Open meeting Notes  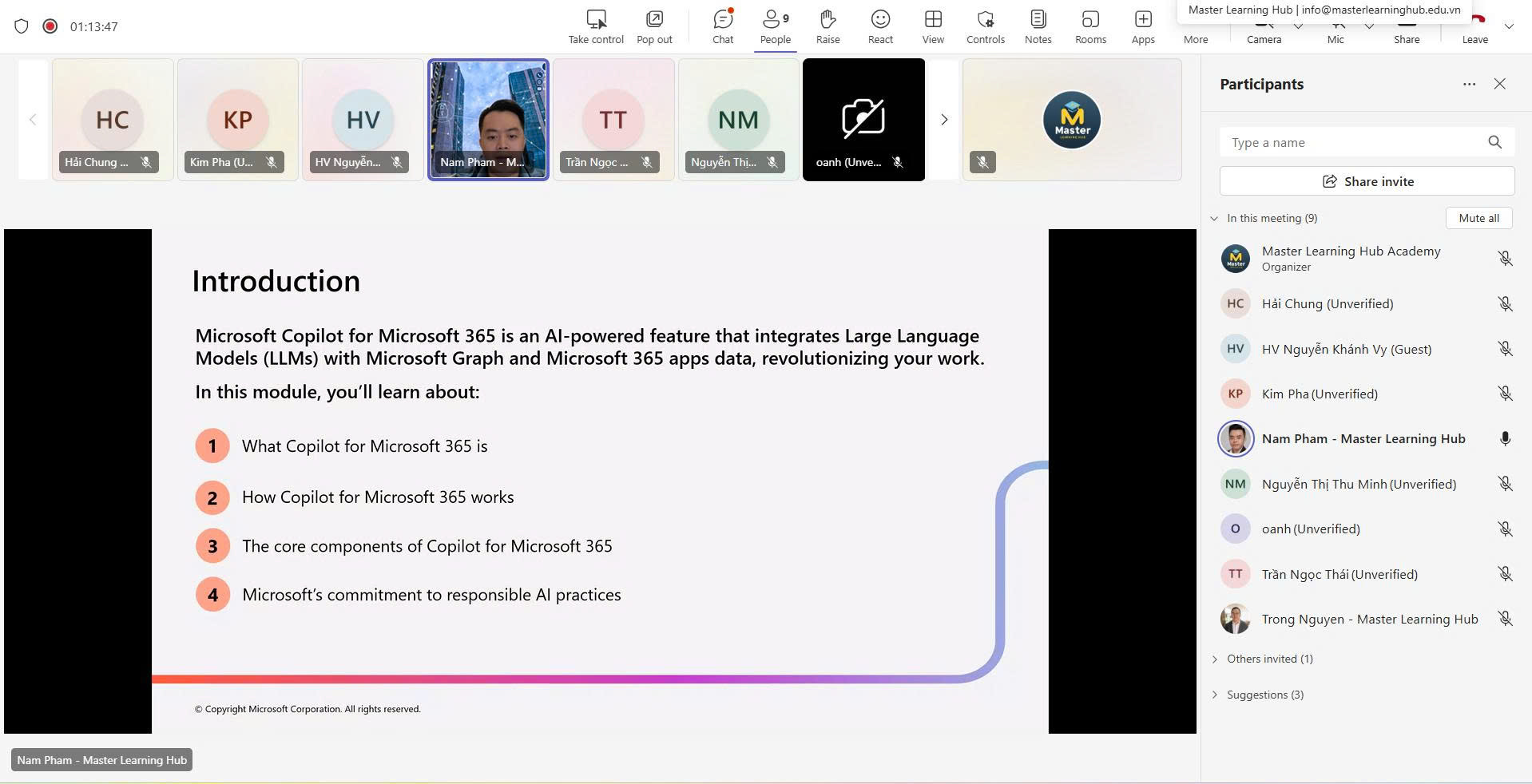(1038, 26)
